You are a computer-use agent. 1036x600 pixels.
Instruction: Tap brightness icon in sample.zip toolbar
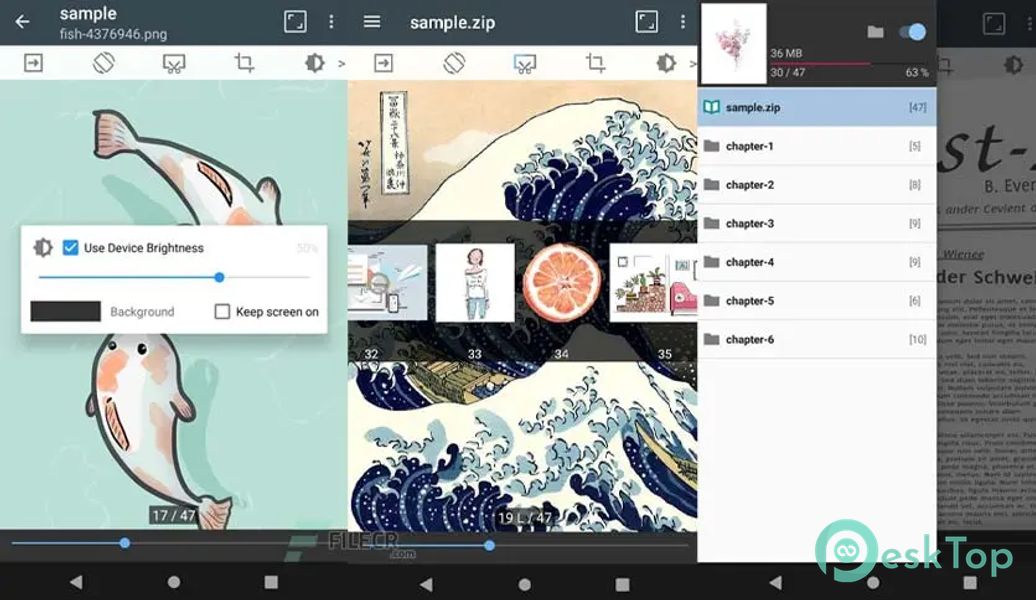click(x=666, y=63)
